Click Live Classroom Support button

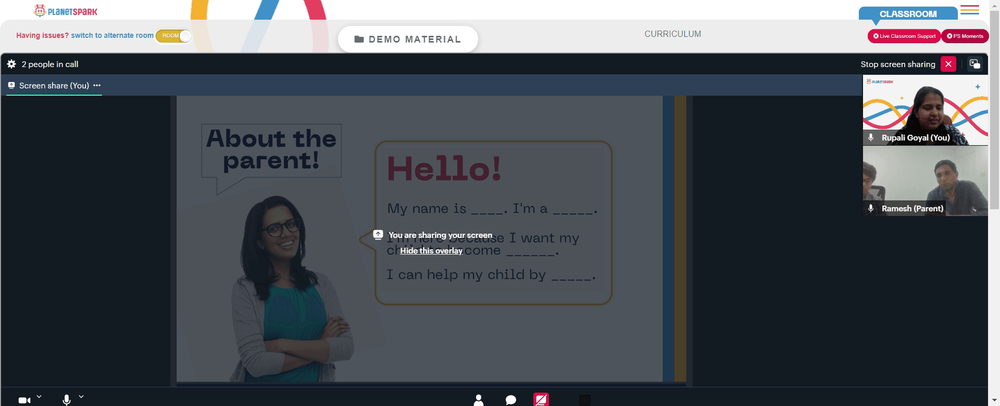click(x=904, y=36)
